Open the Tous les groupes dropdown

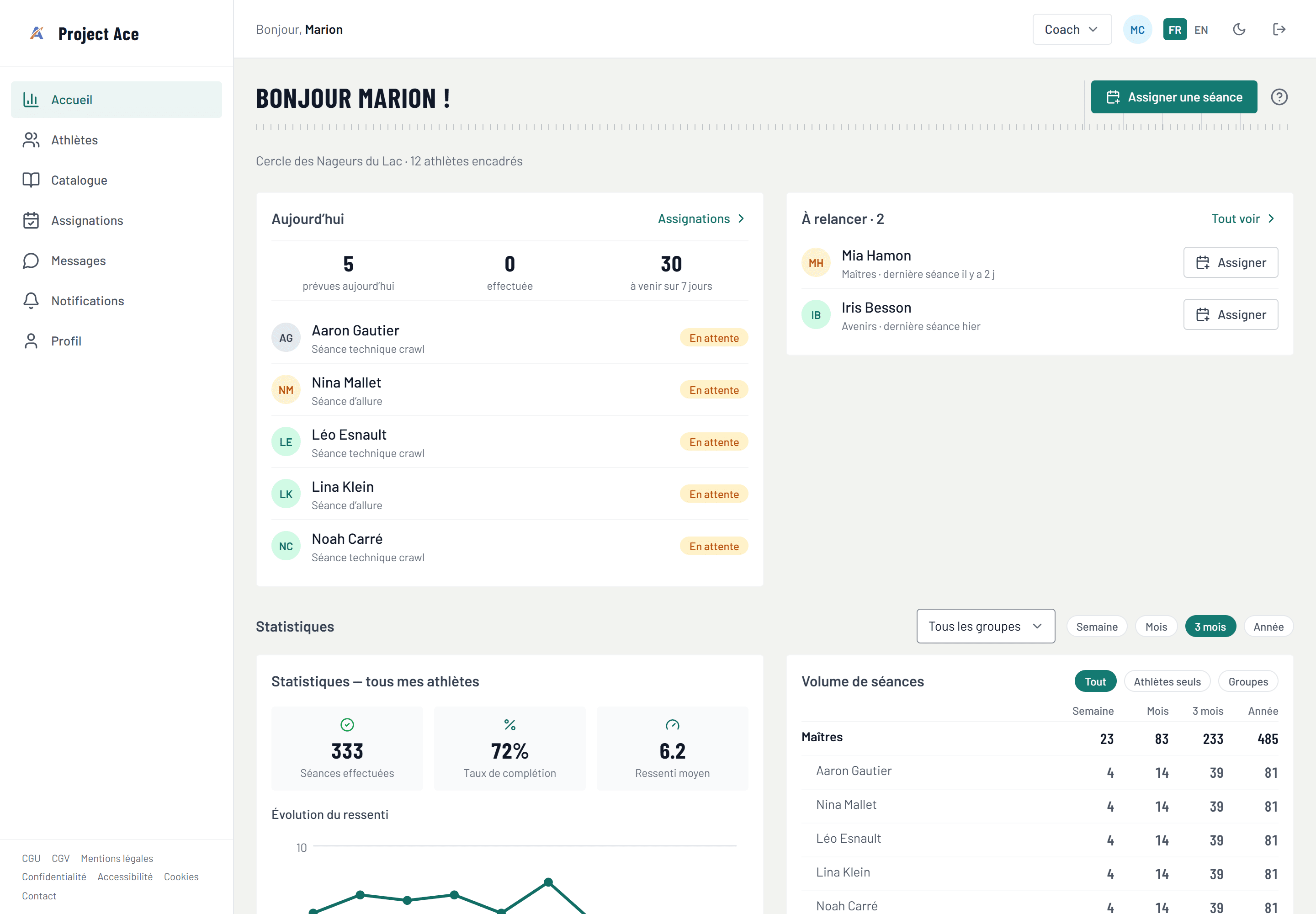tap(986, 626)
